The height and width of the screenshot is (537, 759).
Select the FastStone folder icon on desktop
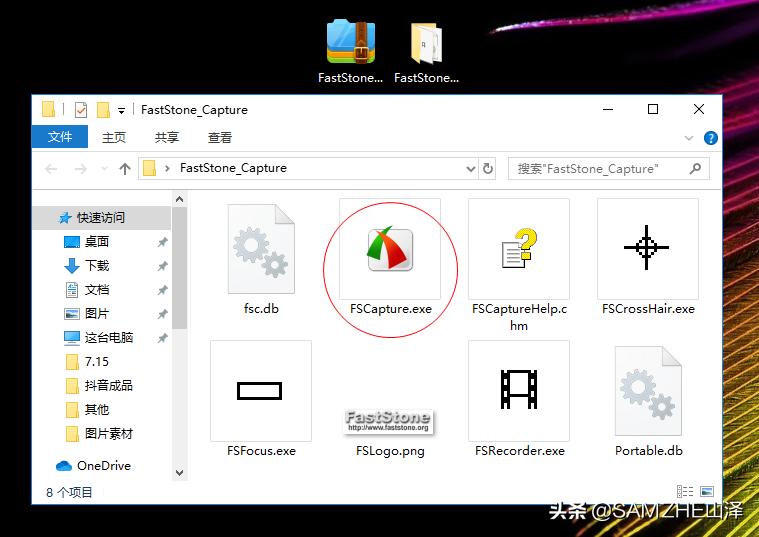pyautogui.click(x=426, y=44)
